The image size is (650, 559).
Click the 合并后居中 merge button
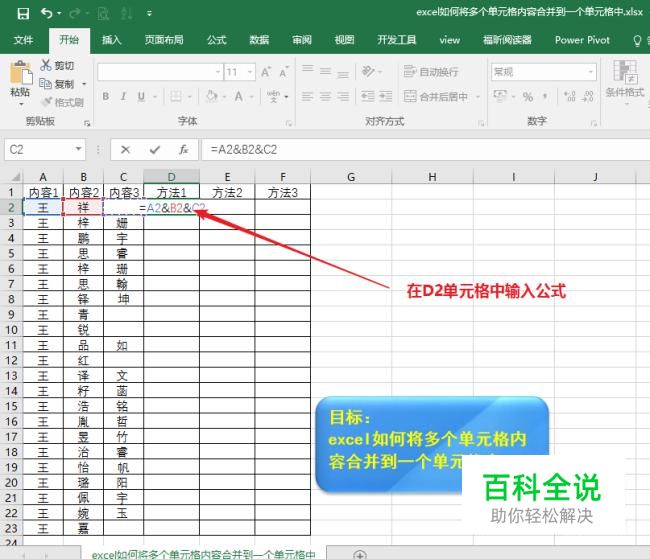point(436,97)
